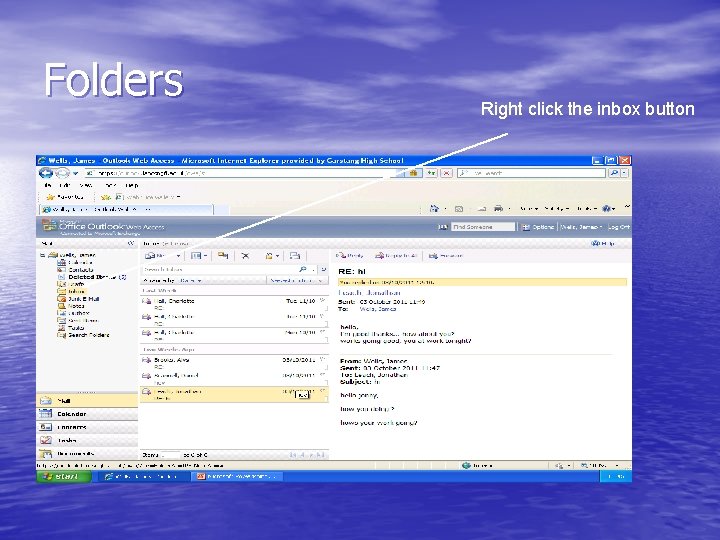Click the New message toolbar button
Image resolution: width=720 pixels, height=540 pixels.
pyautogui.click(x=156, y=255)
